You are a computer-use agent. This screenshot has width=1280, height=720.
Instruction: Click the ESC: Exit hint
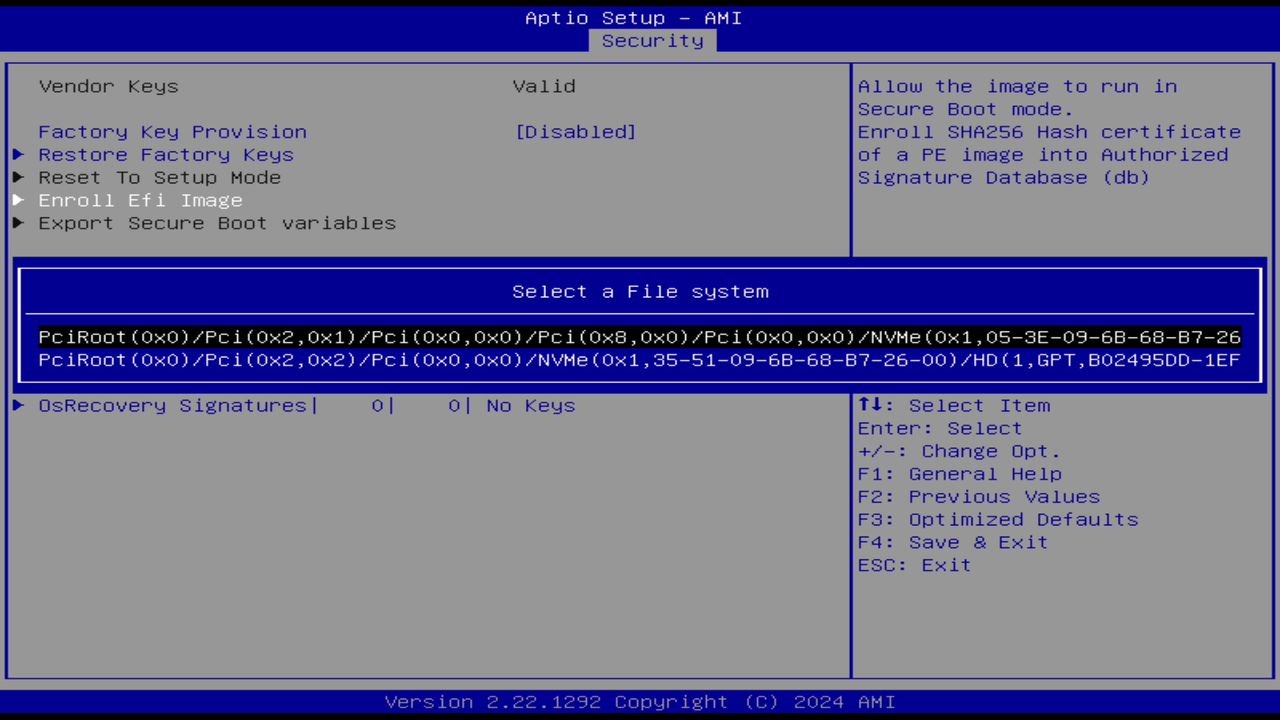[915, 566]
